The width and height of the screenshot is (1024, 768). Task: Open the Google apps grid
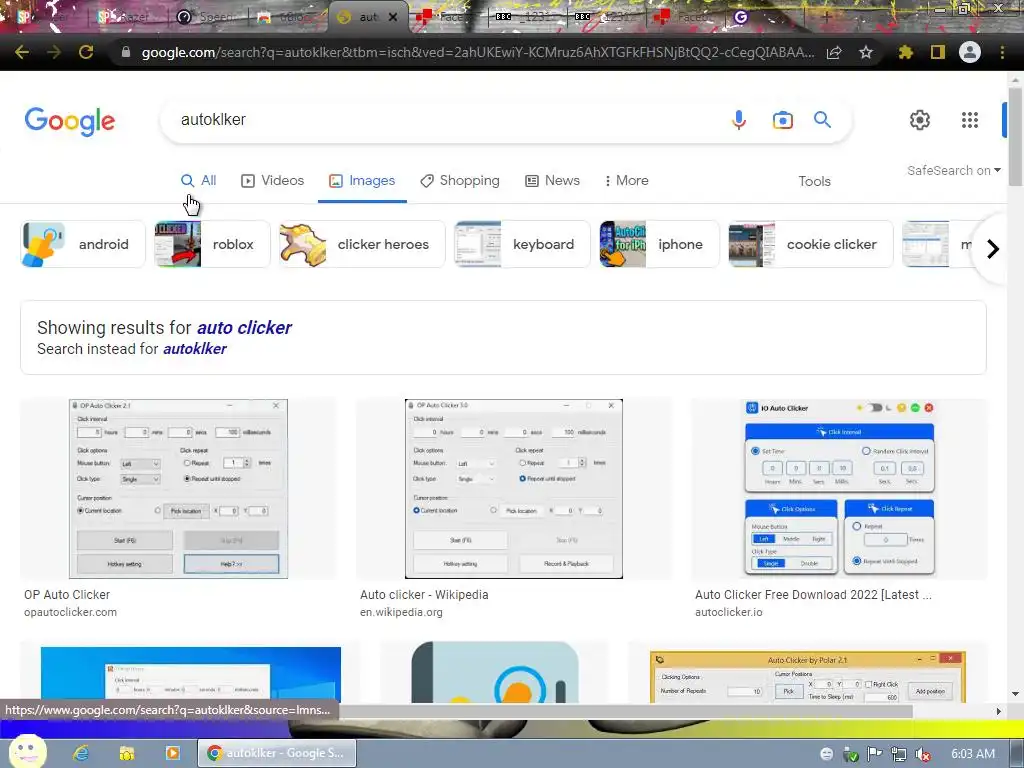(970, 120)
